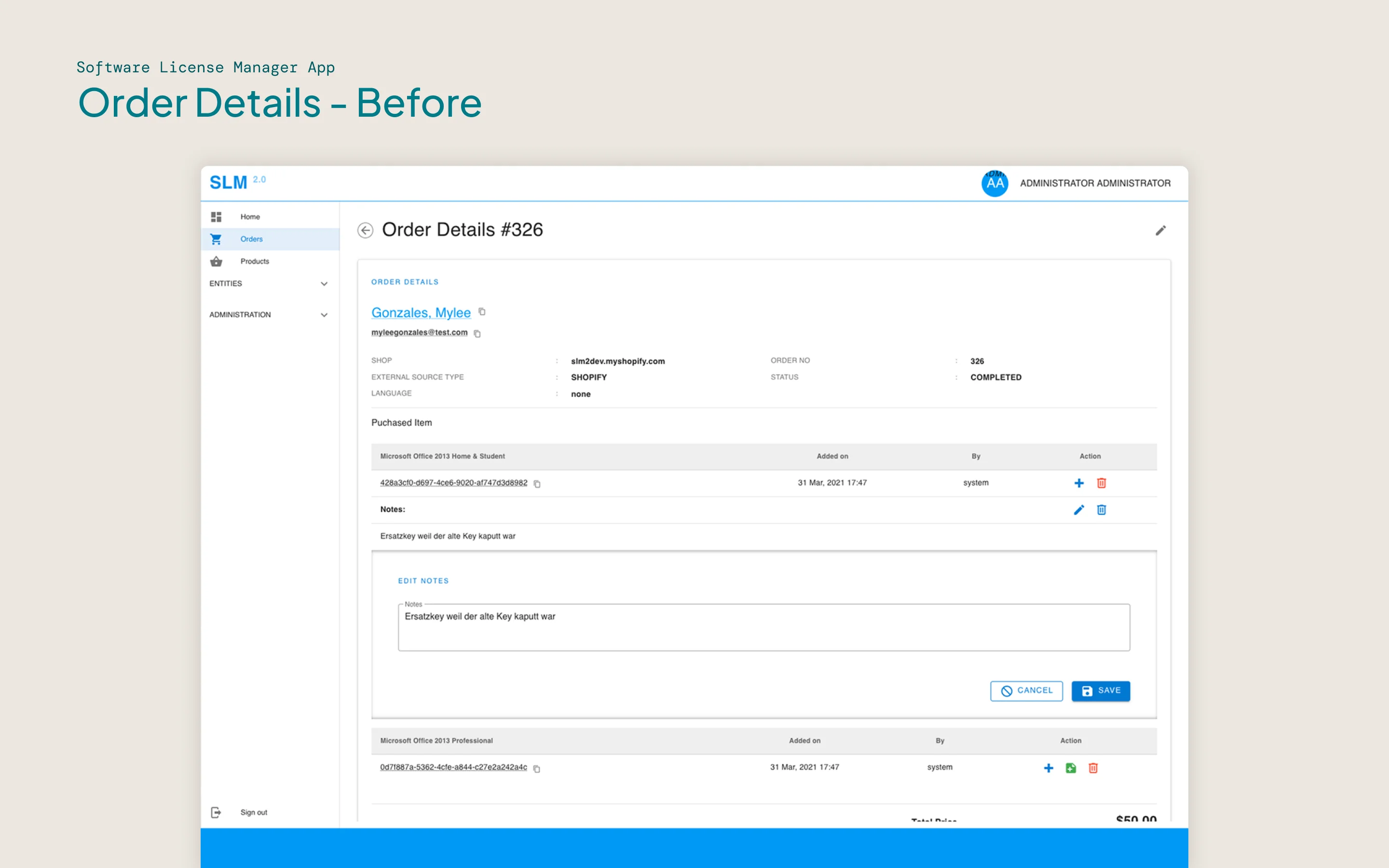Click the Home dashboard icon

217,217
